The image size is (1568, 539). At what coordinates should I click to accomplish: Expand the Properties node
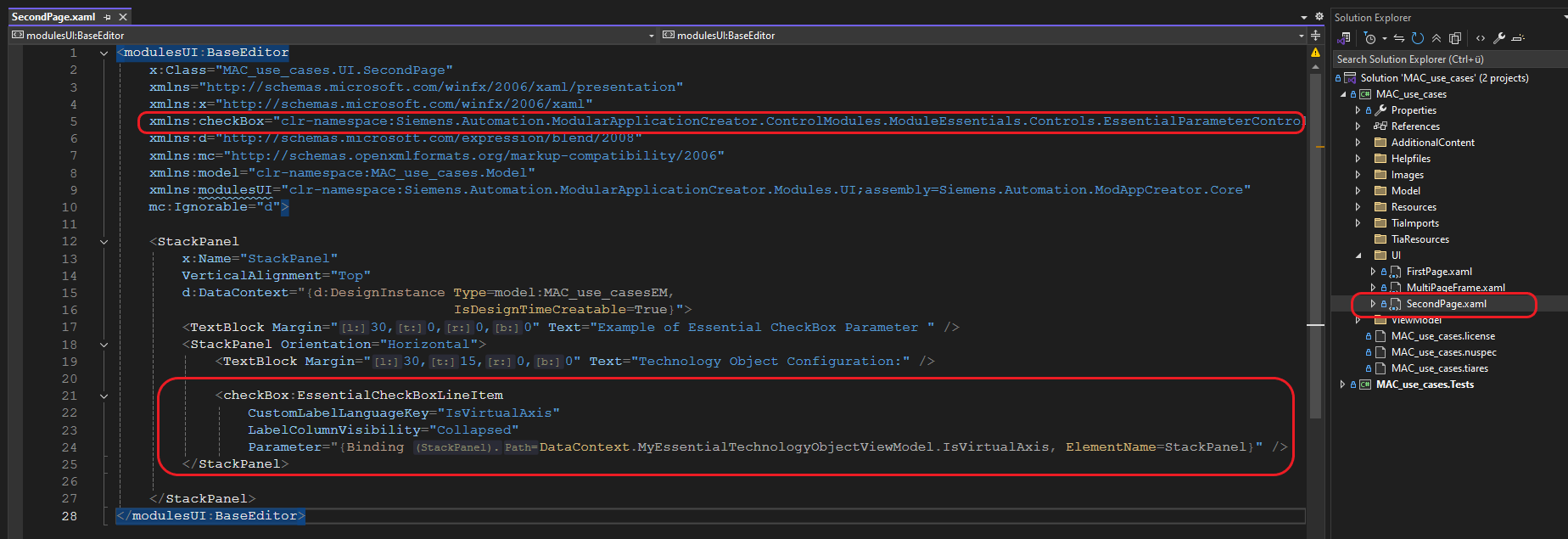(1358, 110)
